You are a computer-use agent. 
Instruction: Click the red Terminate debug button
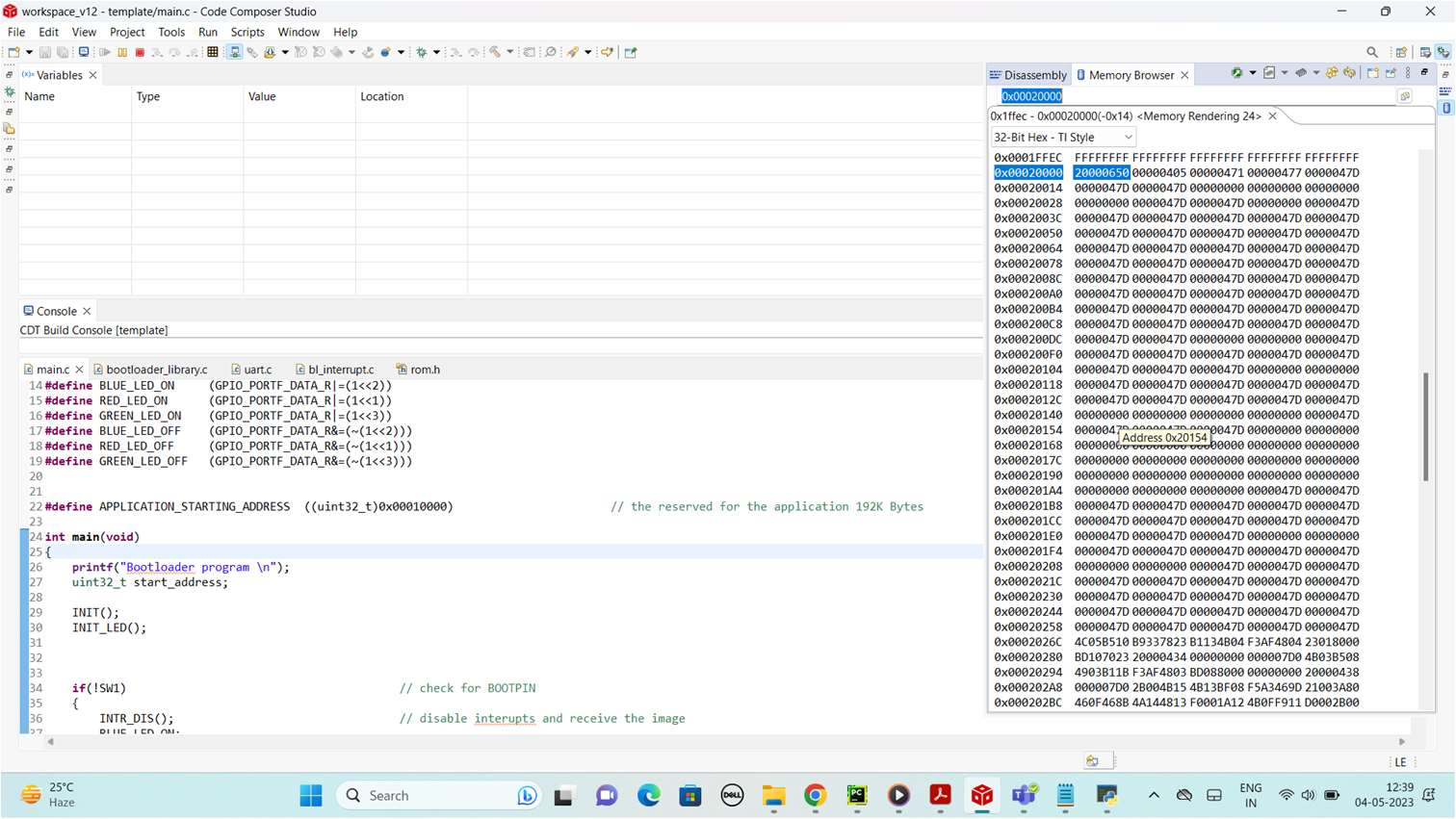(140, 53)
